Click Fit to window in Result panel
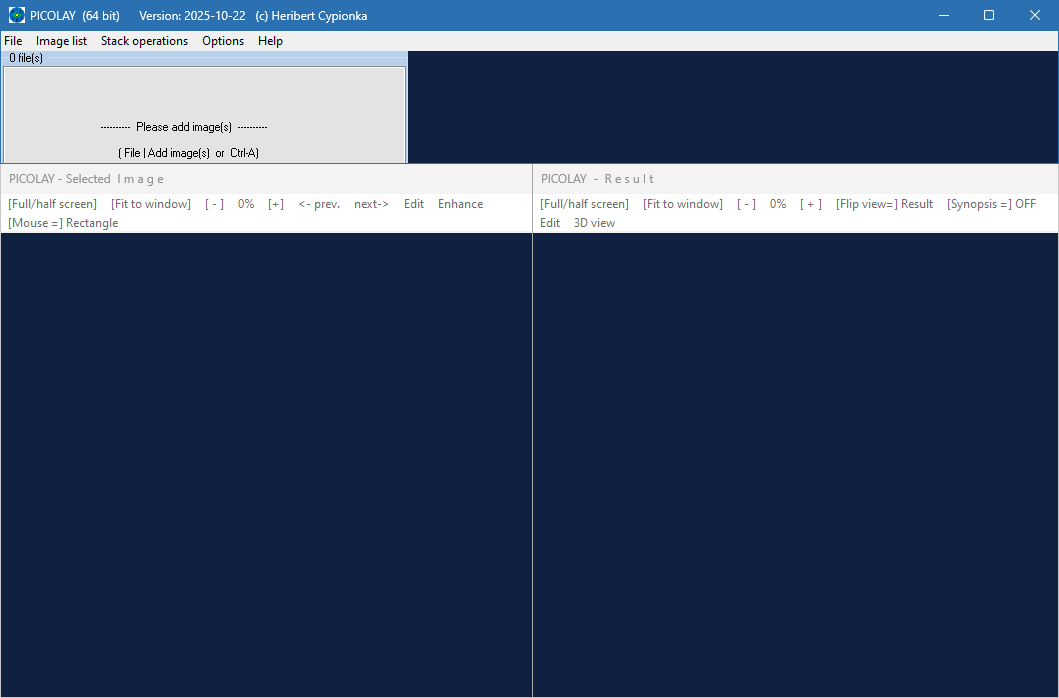The width and height of the screenshot is (1059, 698). [683, 204]
